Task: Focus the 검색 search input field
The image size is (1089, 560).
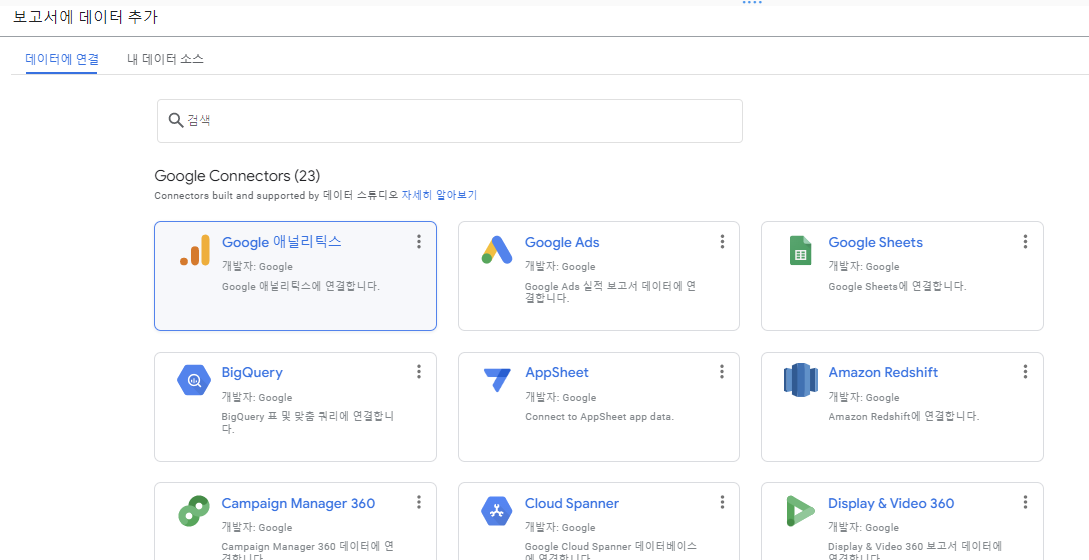Action: [x=449, y=121]
